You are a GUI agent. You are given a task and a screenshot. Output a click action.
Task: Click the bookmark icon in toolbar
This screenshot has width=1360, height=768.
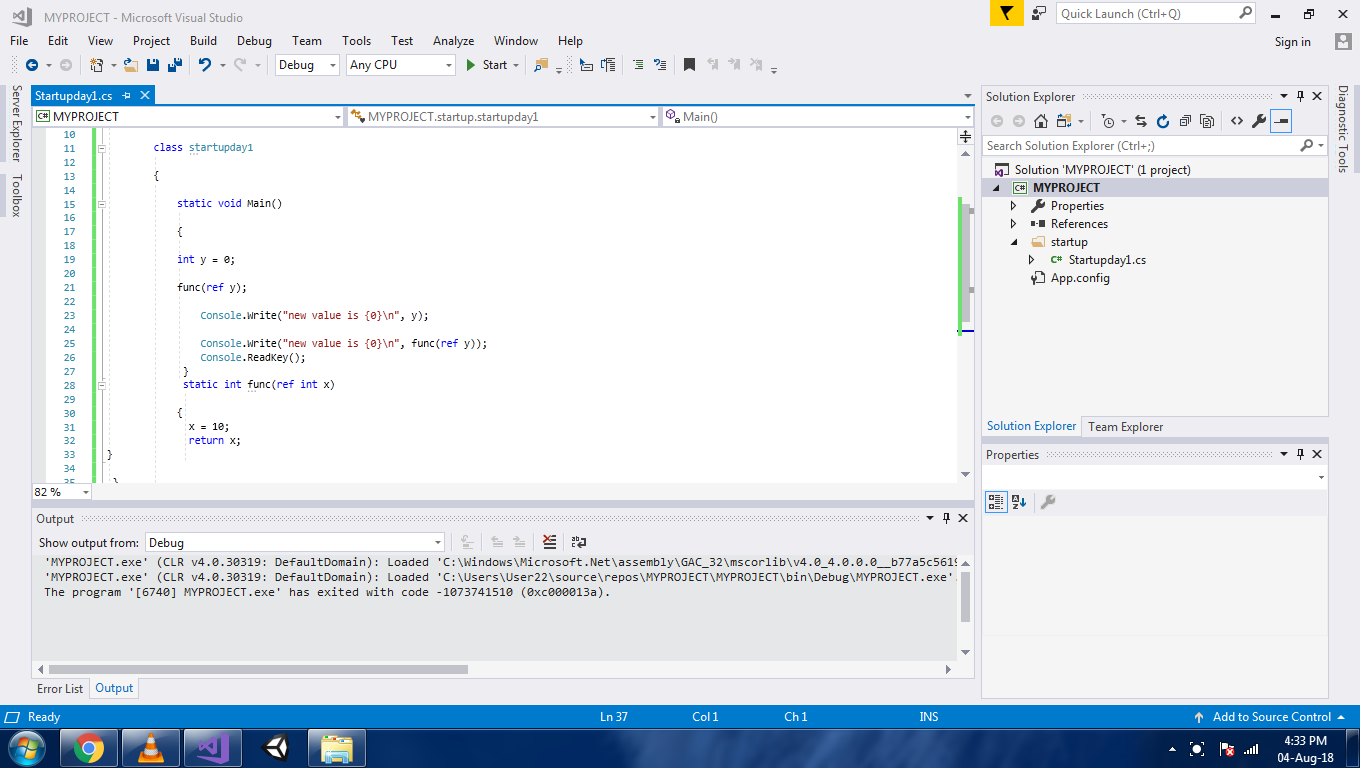[689, 65]
